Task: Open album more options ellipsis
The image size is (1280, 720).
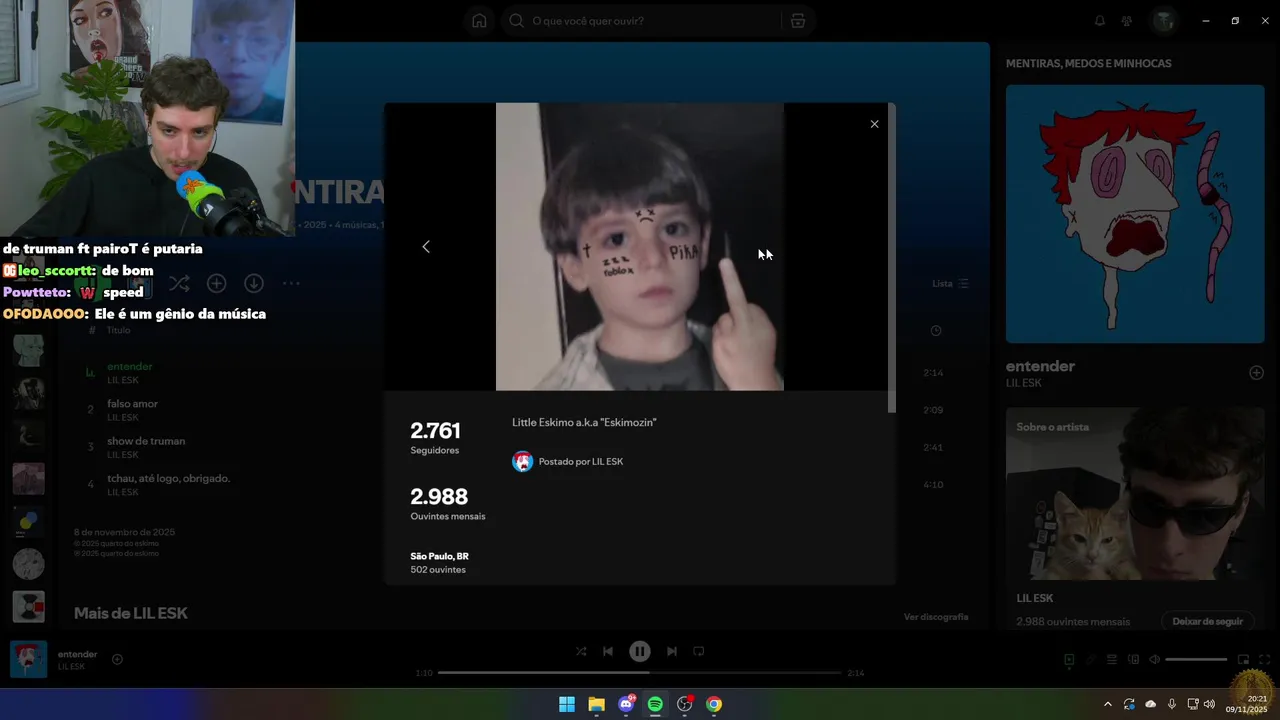Action: [291, 284]
